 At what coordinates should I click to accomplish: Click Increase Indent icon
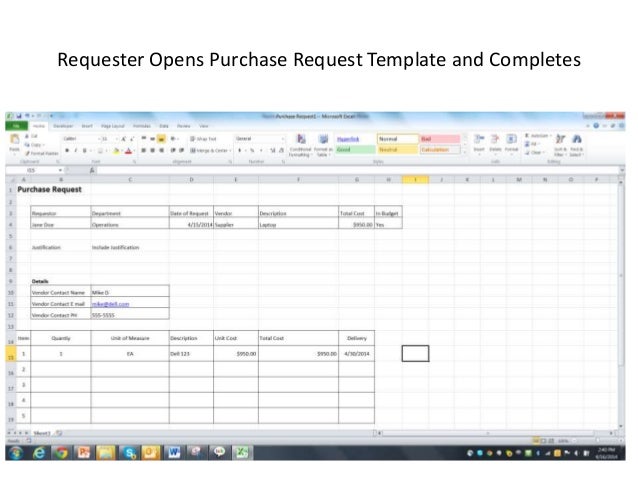(181, 151)
